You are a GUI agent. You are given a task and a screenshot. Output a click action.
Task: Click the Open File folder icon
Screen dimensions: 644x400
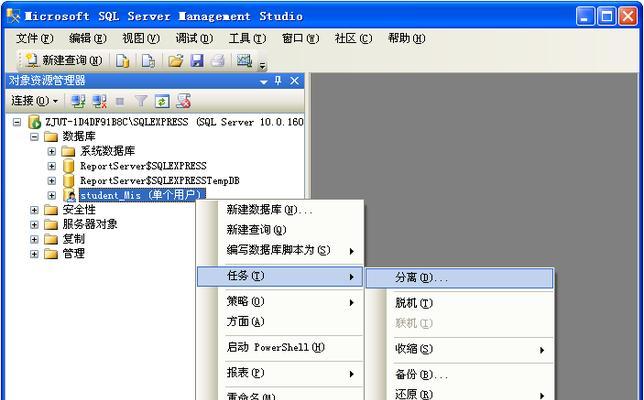pos(175,60)
